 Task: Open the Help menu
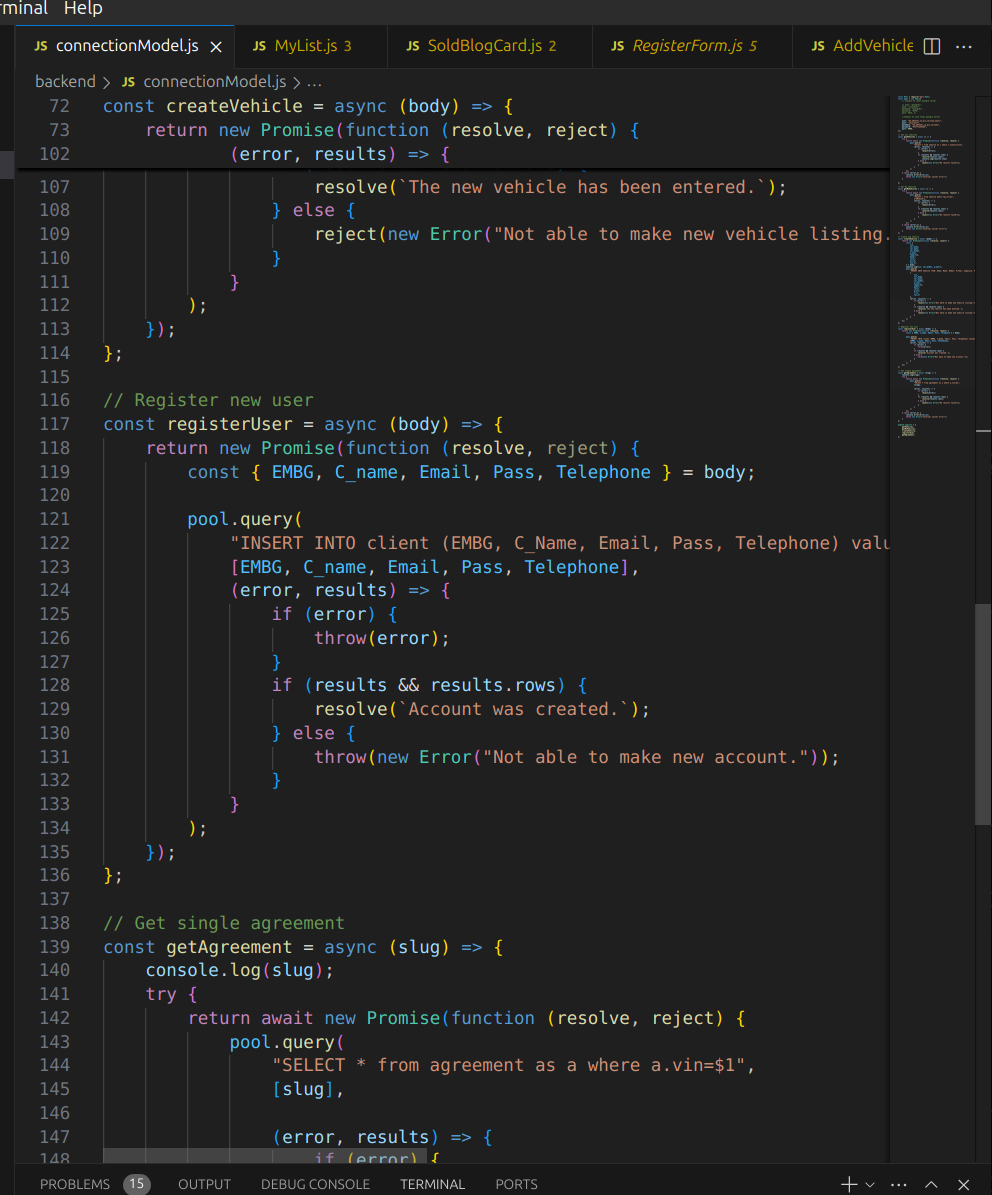[83, 8]
